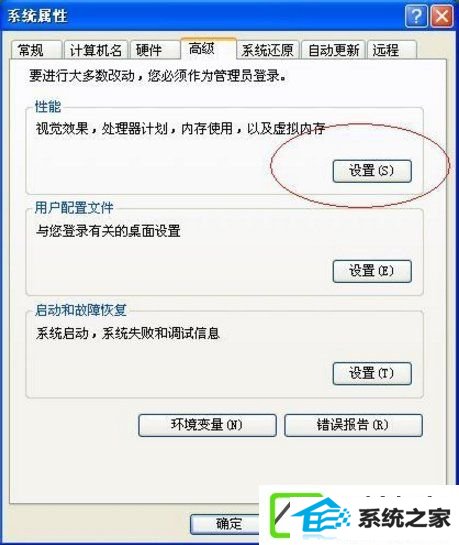
Task: Open the 自动更新 tab
Action: pos(333,50)
